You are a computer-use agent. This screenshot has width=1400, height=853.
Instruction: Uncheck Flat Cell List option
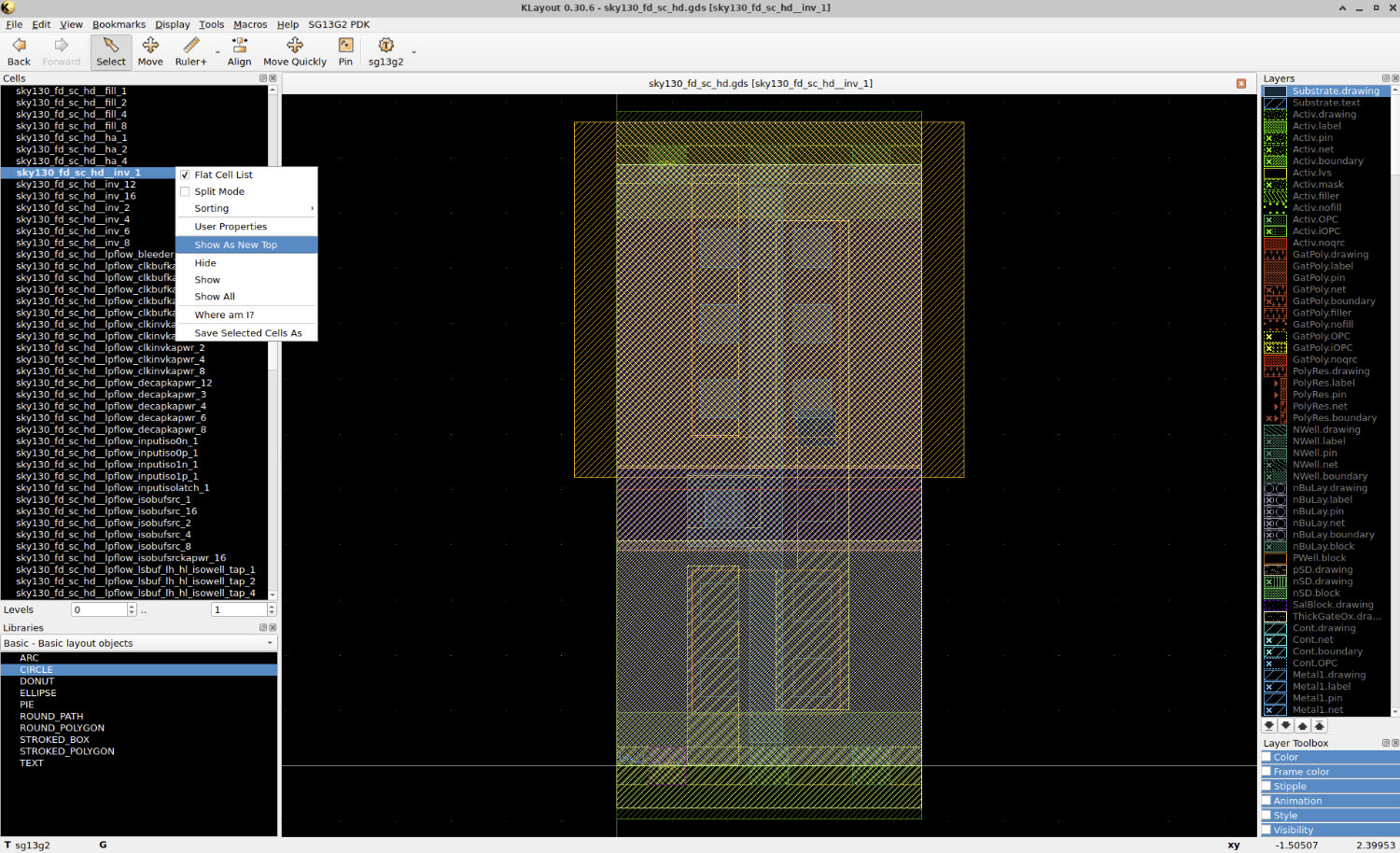[185, 175]
